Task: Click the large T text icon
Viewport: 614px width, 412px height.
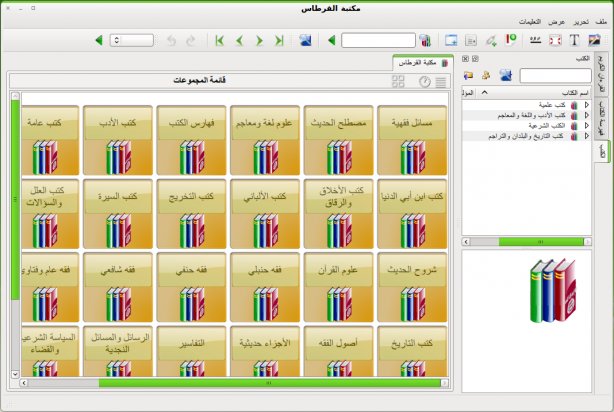Action: pos(574,40)
